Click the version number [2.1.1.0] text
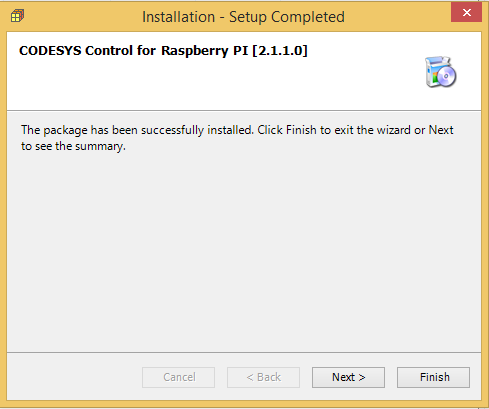This screenshot has width=489, height=409. point(280,51)
